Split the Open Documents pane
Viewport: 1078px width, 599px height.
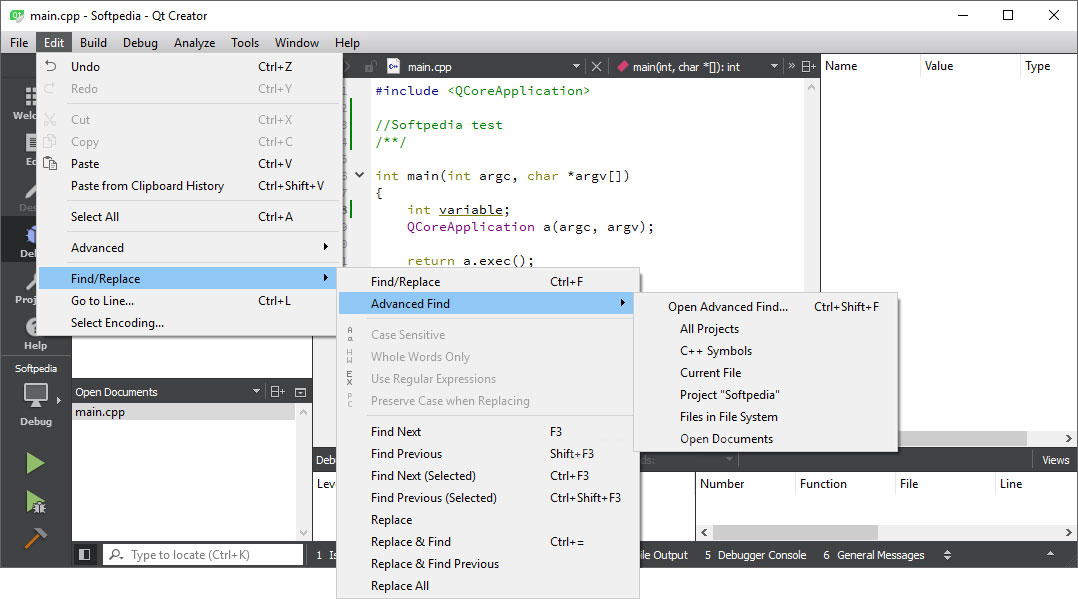pyautogui.click(x=278, y=392)
